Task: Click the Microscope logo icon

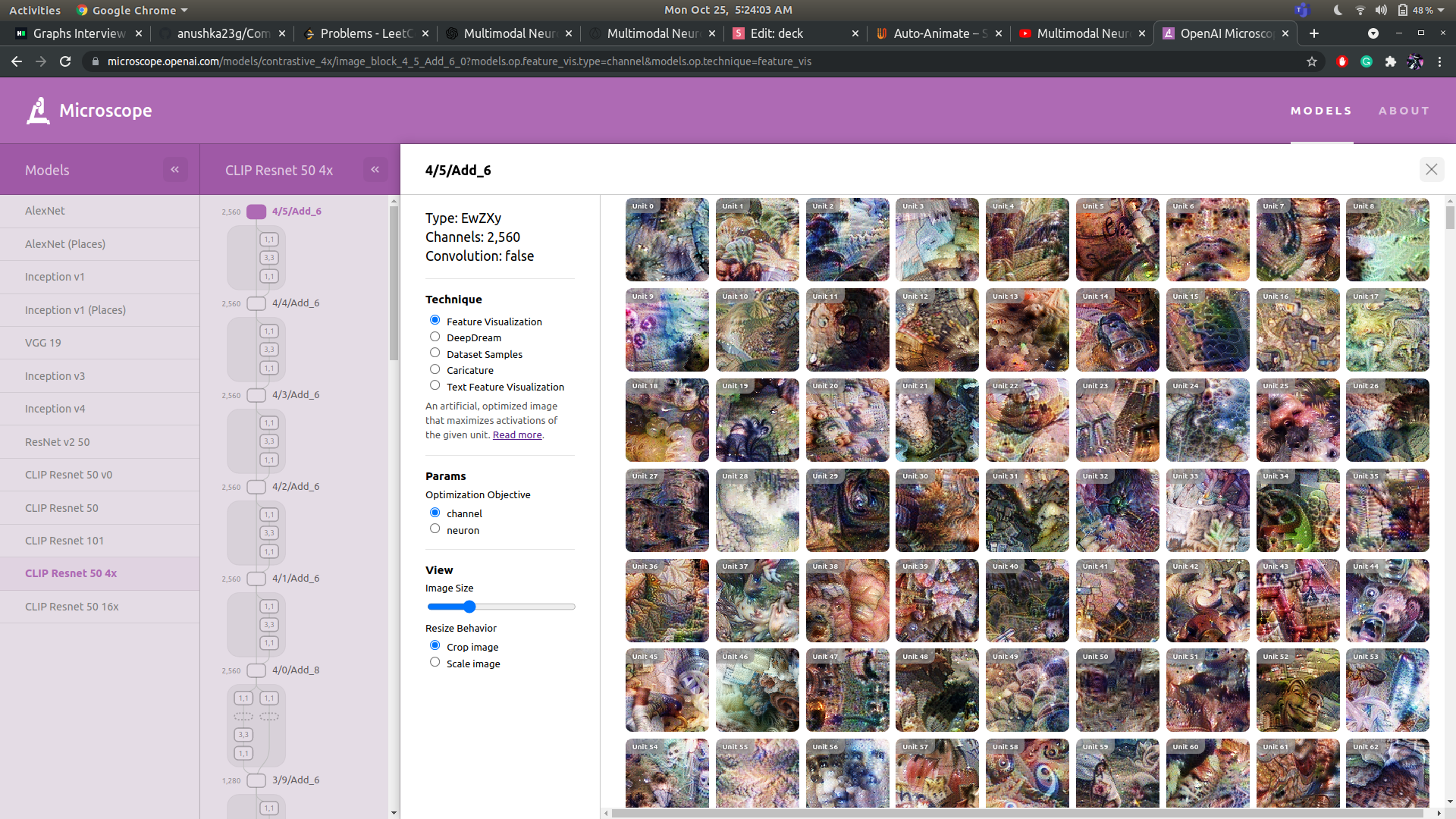Action: [x=38, y=111]
